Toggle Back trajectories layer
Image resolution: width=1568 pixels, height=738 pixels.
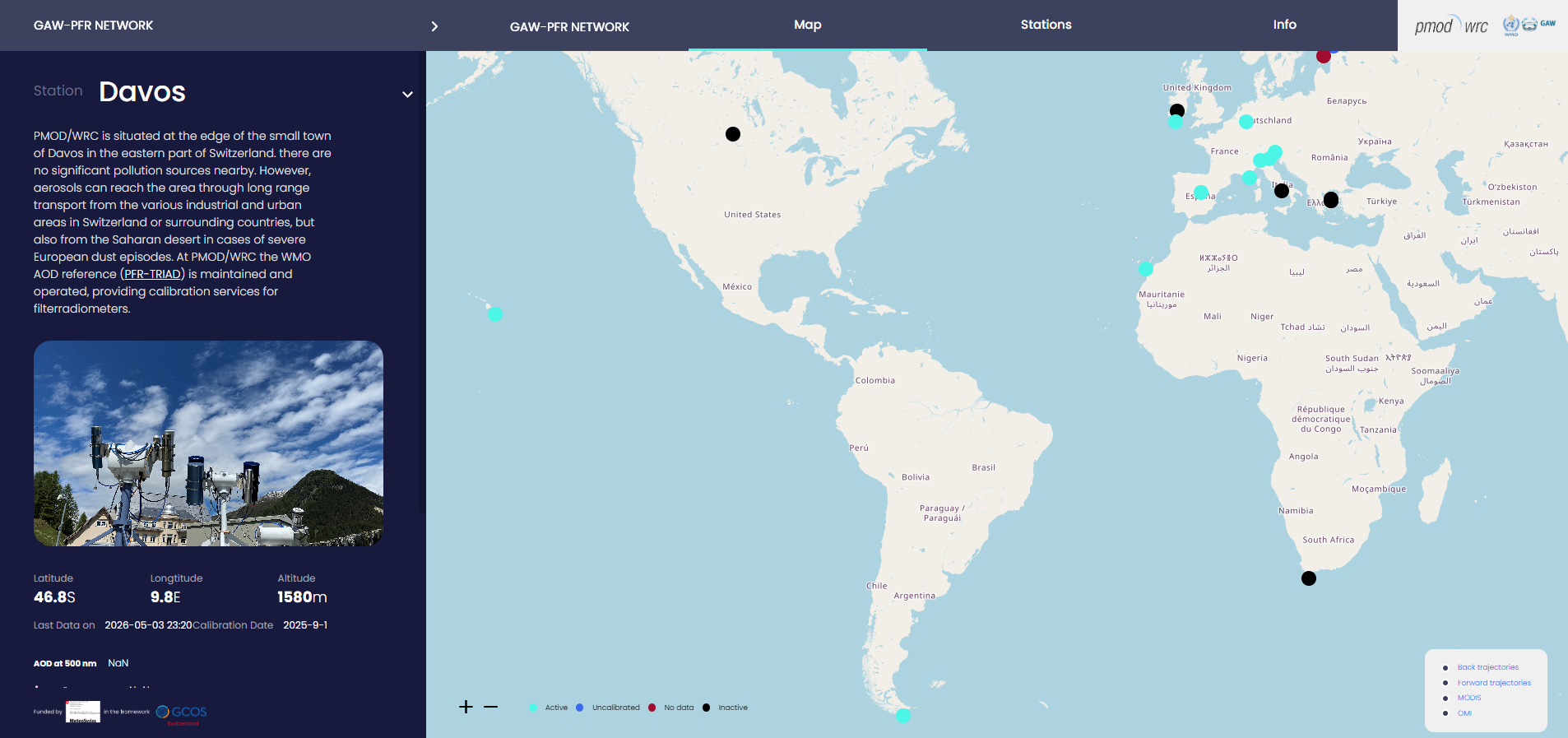pos(1487,667)
